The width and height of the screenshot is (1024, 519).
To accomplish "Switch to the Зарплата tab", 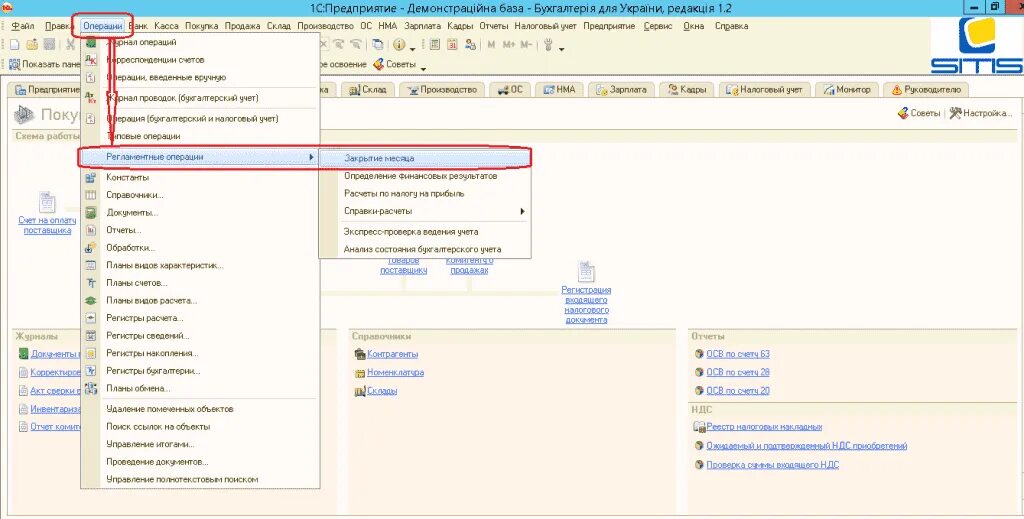I will tap(621, 89).
